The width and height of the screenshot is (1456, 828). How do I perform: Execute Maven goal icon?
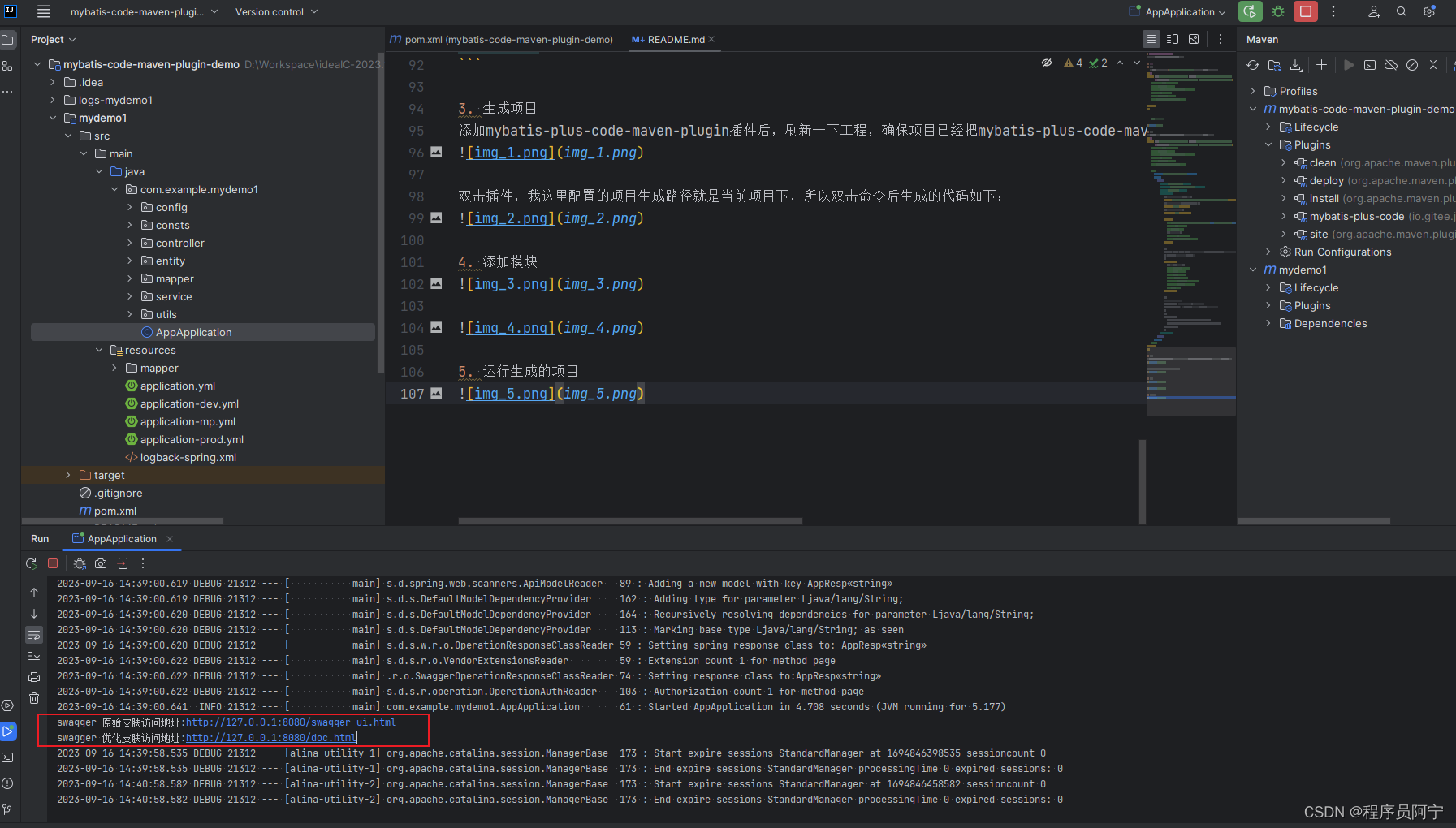coord(1370,65)
